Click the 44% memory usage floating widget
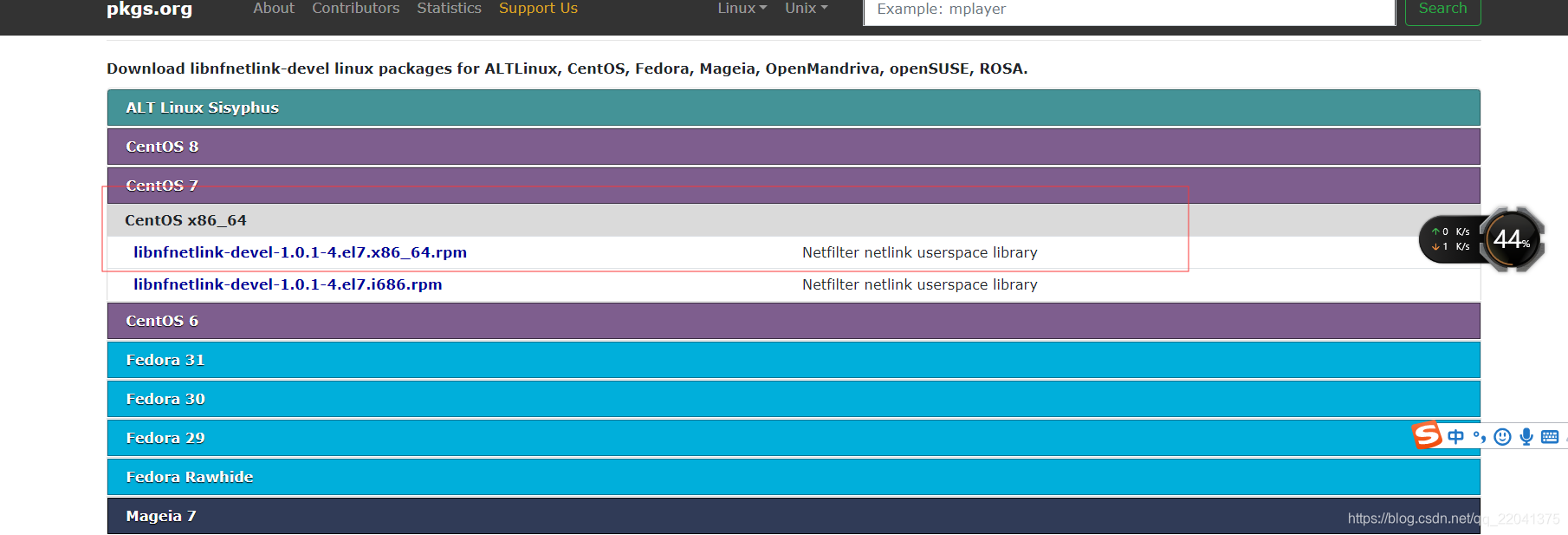The image size is (1568, 535). 1512,239
